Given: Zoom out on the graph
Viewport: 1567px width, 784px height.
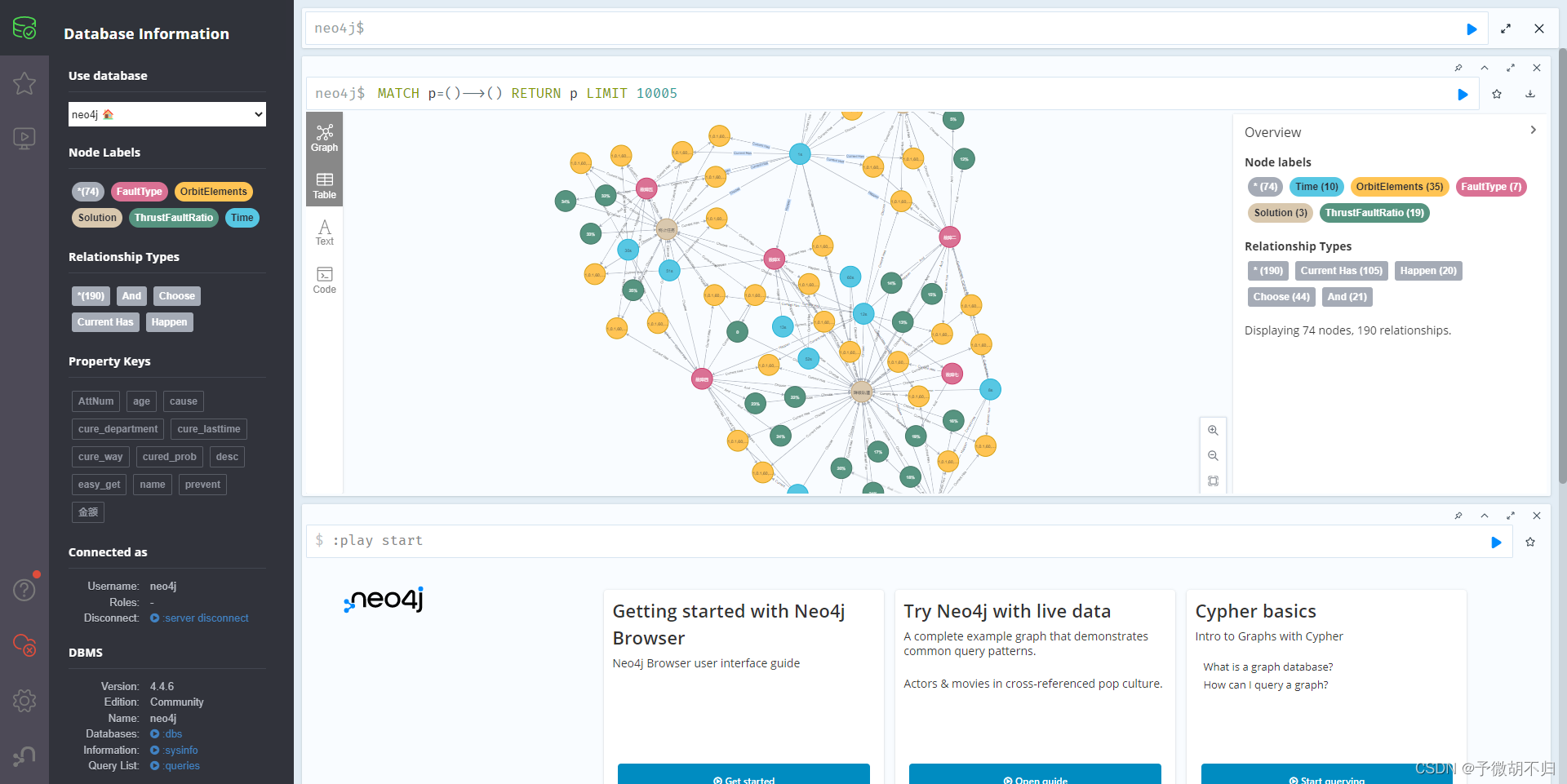Looking at the screenshot, I should tap(1213, 455).
